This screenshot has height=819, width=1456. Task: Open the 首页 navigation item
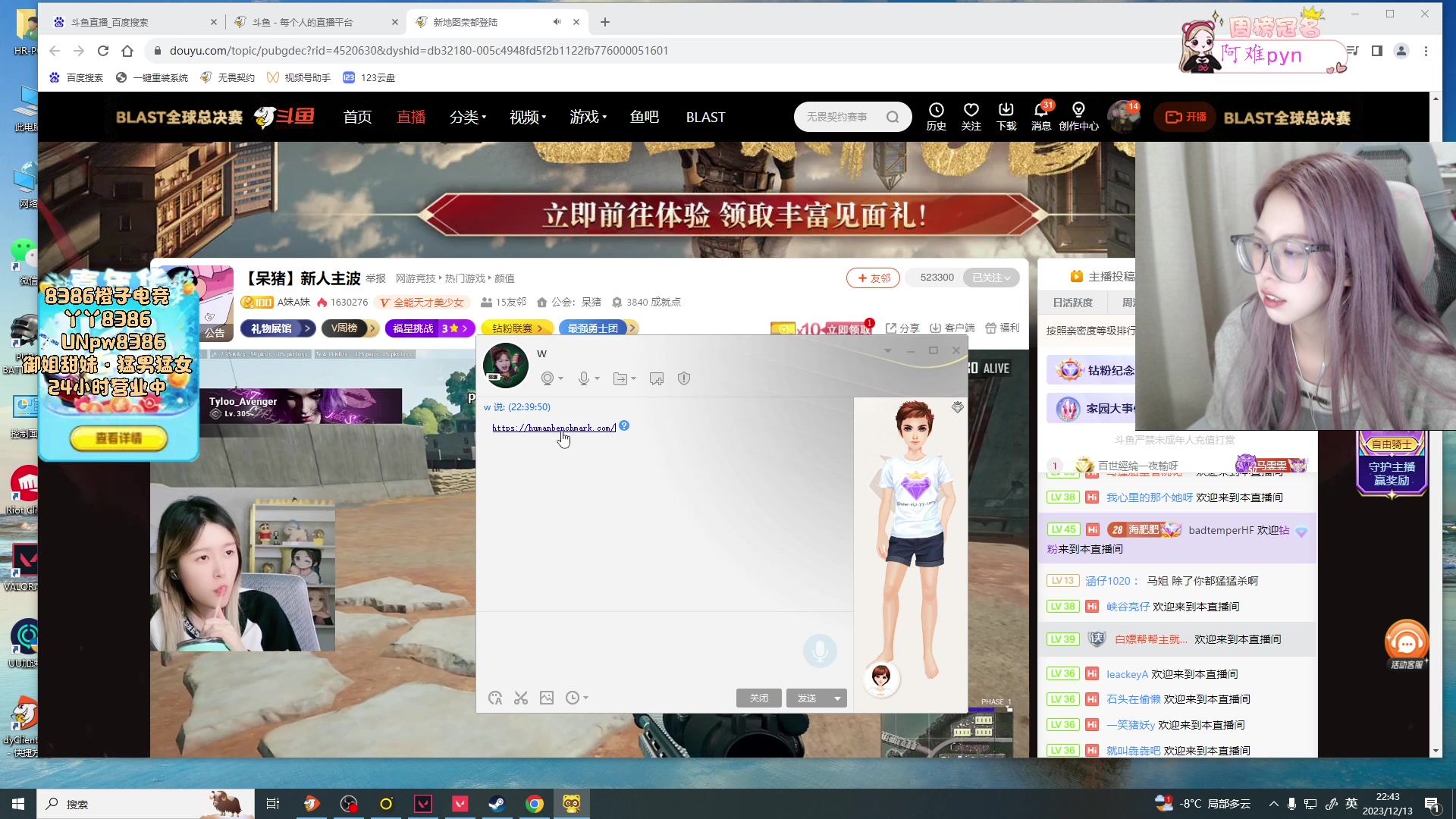[357, 117]
